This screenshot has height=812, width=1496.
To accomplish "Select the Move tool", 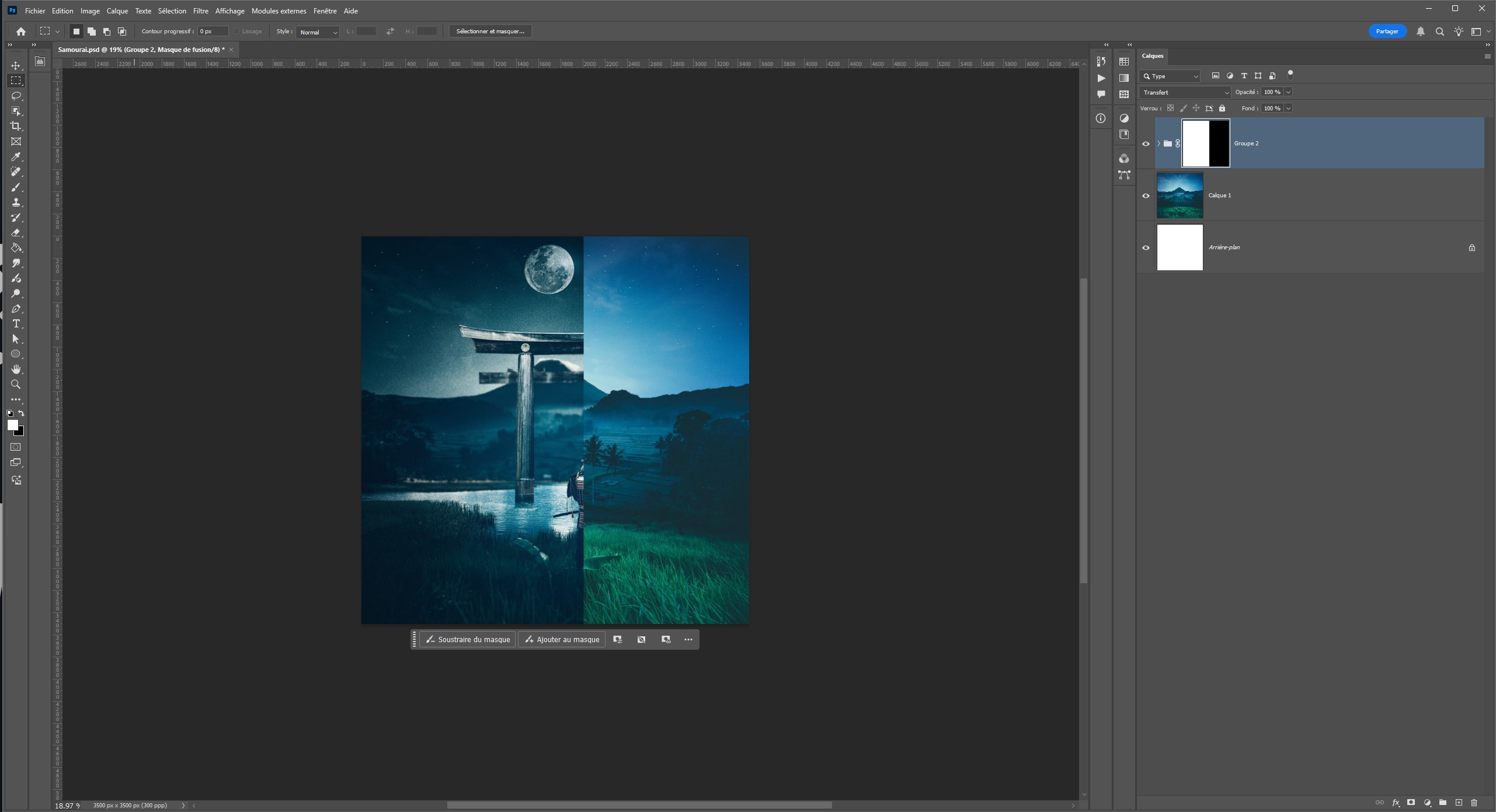I will 16,65.
